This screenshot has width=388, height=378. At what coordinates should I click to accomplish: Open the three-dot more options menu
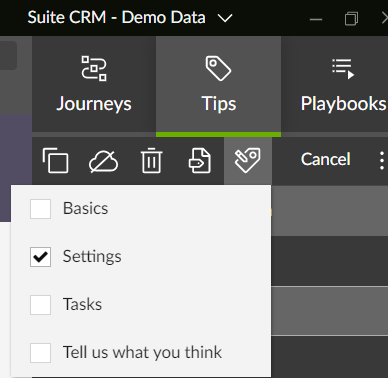[x=382, y=161]
